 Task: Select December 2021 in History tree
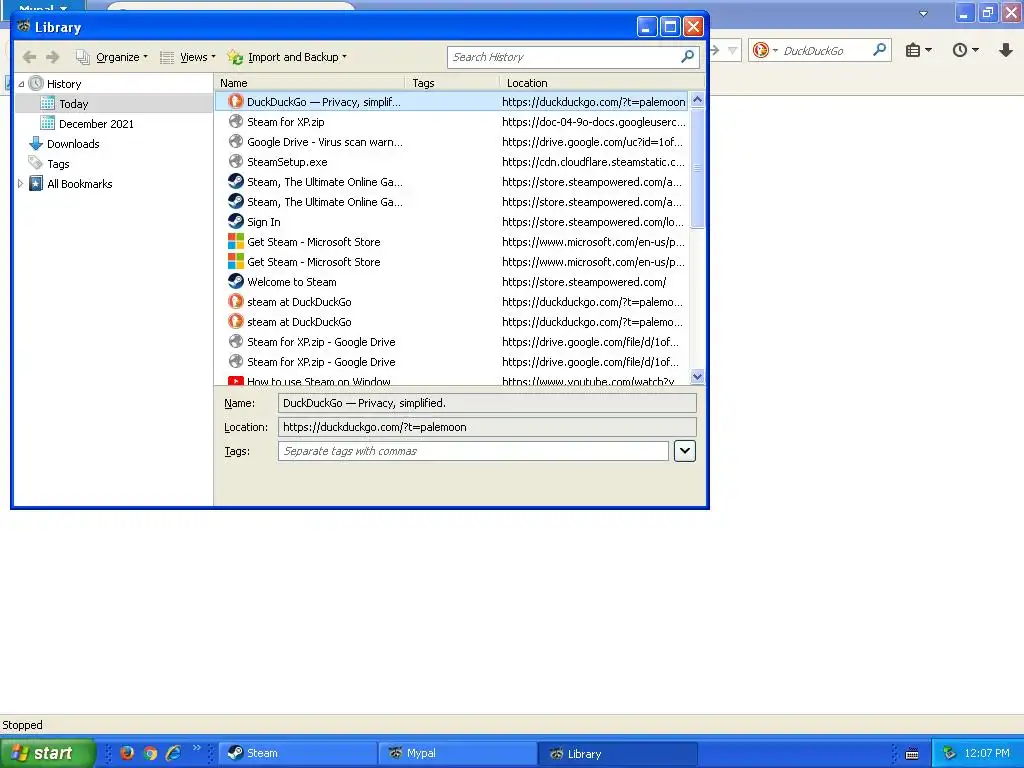tap(96, 123)
